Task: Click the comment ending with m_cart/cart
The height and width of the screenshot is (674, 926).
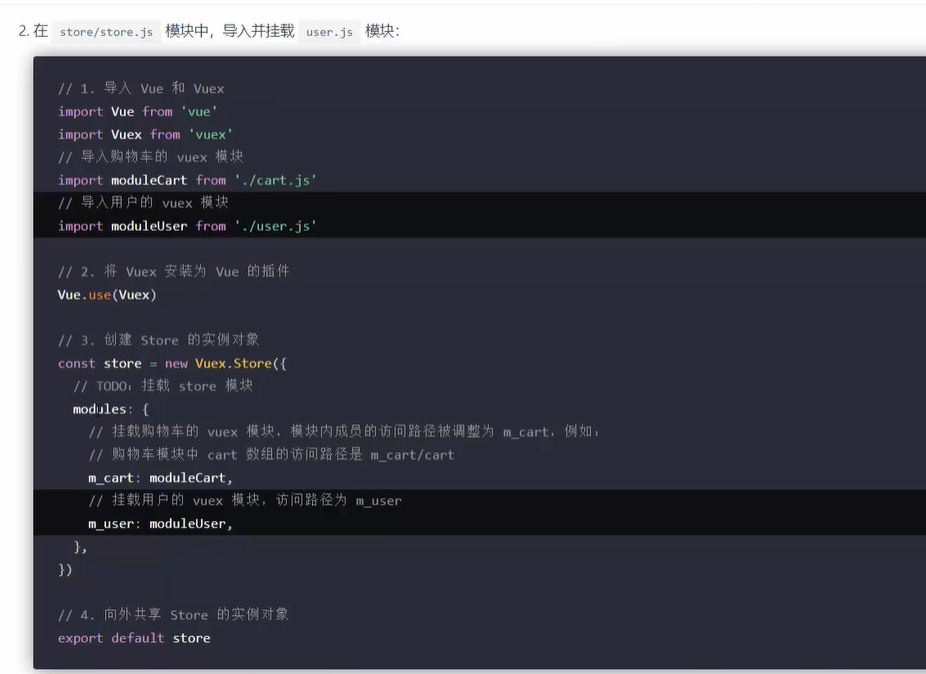Action: pos(272,455)
